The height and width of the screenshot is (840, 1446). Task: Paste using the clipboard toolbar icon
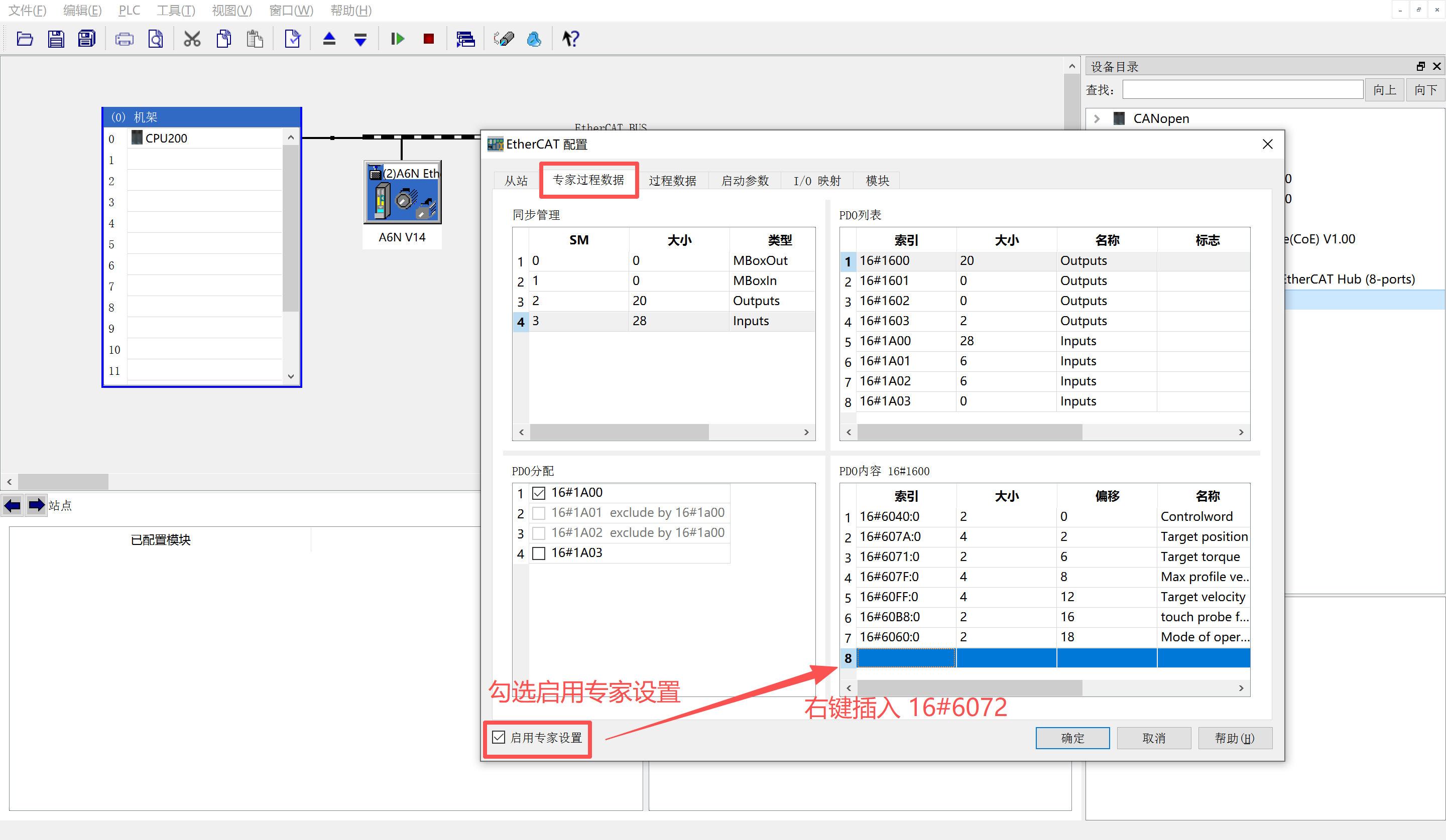[255, 39]
